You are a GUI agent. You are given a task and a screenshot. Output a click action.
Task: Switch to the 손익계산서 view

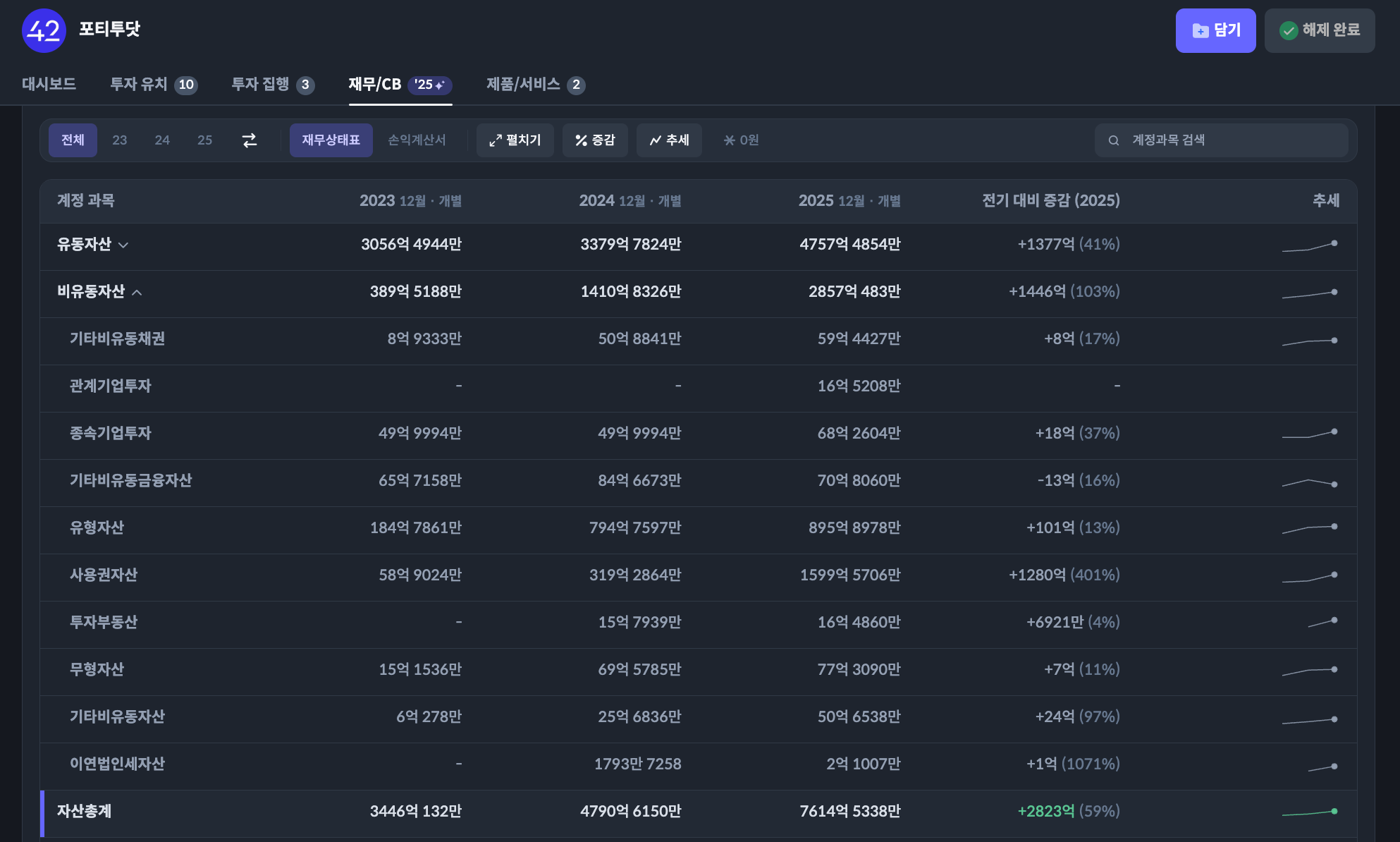point(417,140)
